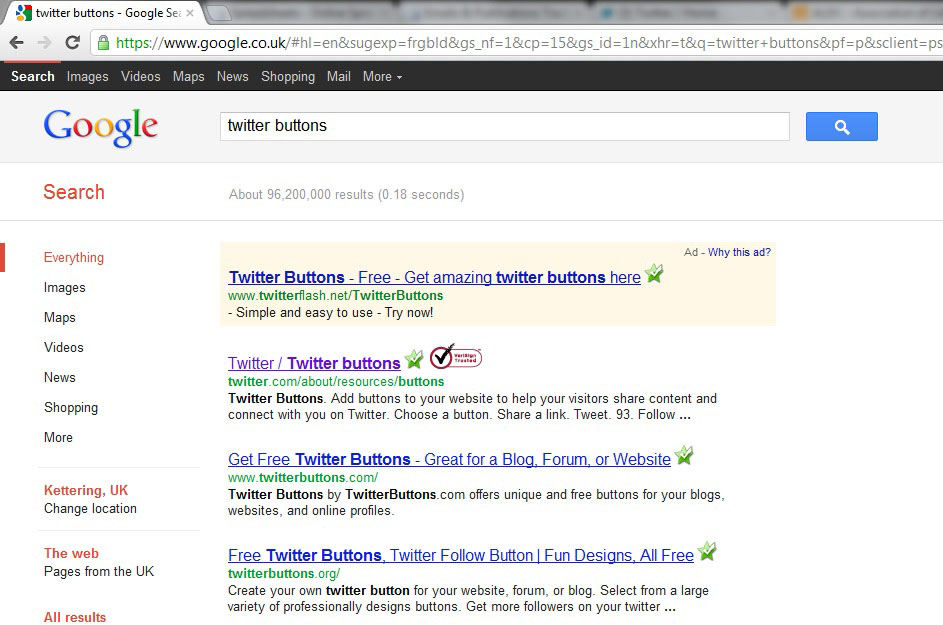Open Get Free Twitter Buttons result link
Screen dimensions: 943x625
tap(449, 459)
